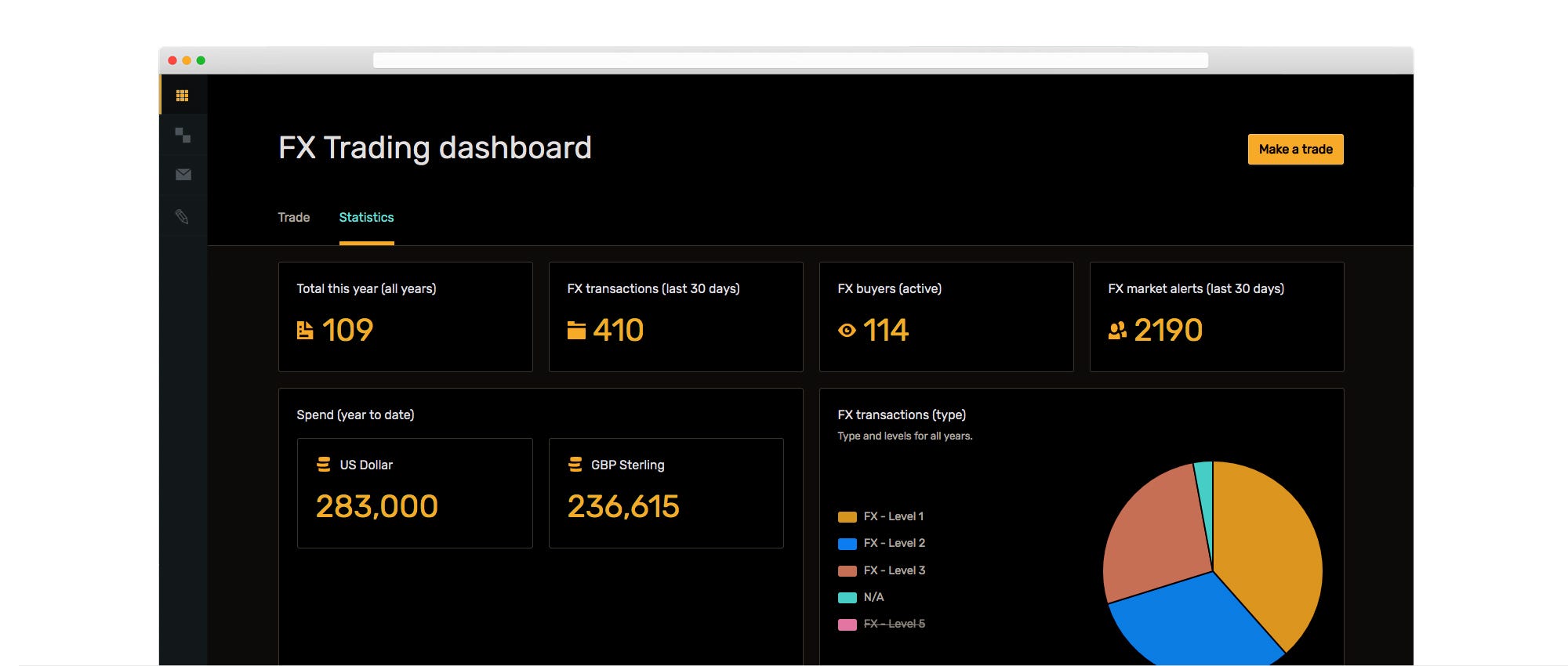Click the thin teal pie slice
1568x666 pixels.
pyautogui.click(x=1205, y=501)
